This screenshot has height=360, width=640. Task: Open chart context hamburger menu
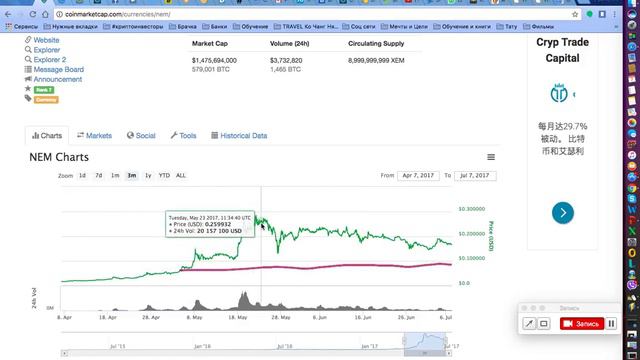pyautogui.click(x=491, y=157)
